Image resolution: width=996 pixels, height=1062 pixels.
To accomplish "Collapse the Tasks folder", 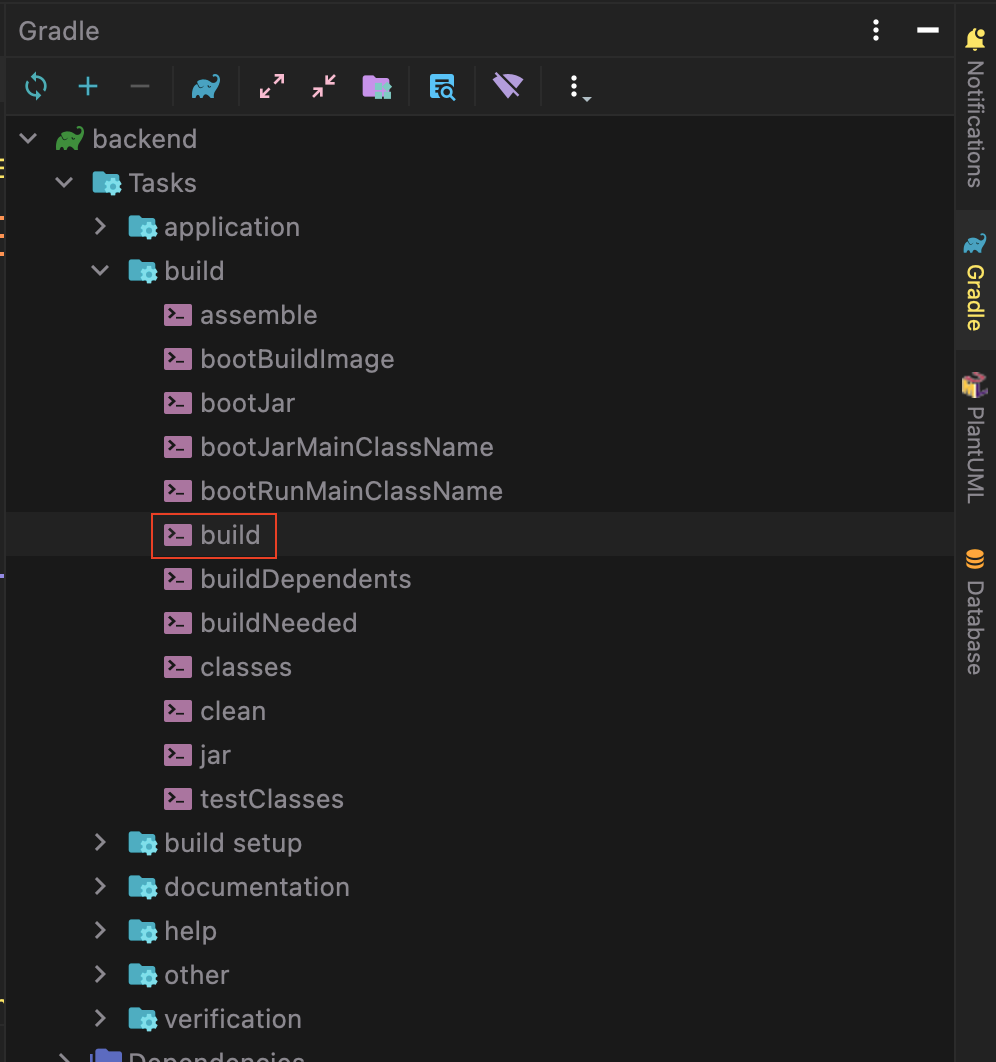I will tap(64, 183).
